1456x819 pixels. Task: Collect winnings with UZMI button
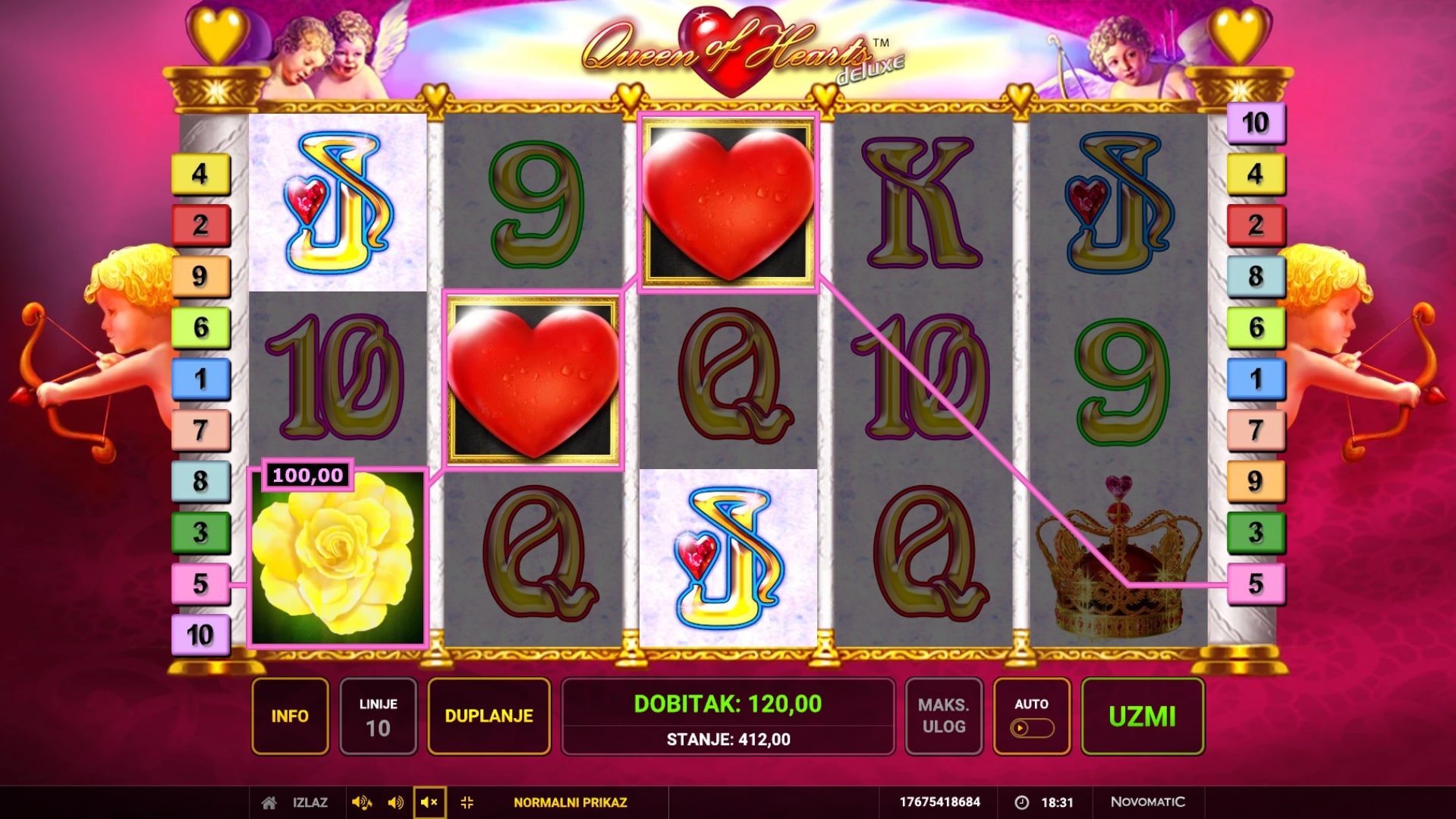pyautogui.click(x=1142, y=716)
